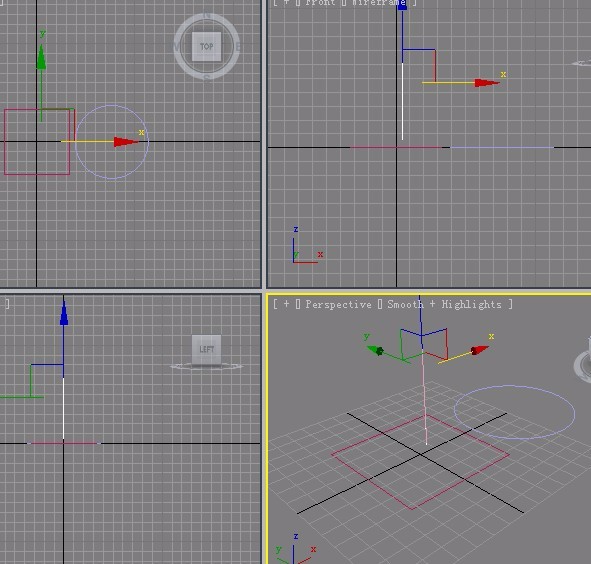Grab the red X-axis arrow in Top viewport
591x564 pixels.
coord(126,142)
